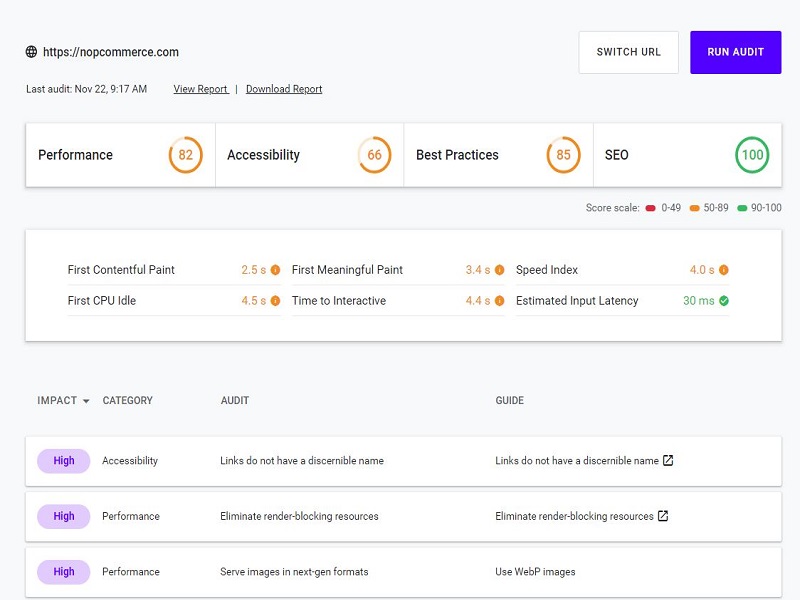Click info icon next to First Meaningful Paint

tap(499, 270)
